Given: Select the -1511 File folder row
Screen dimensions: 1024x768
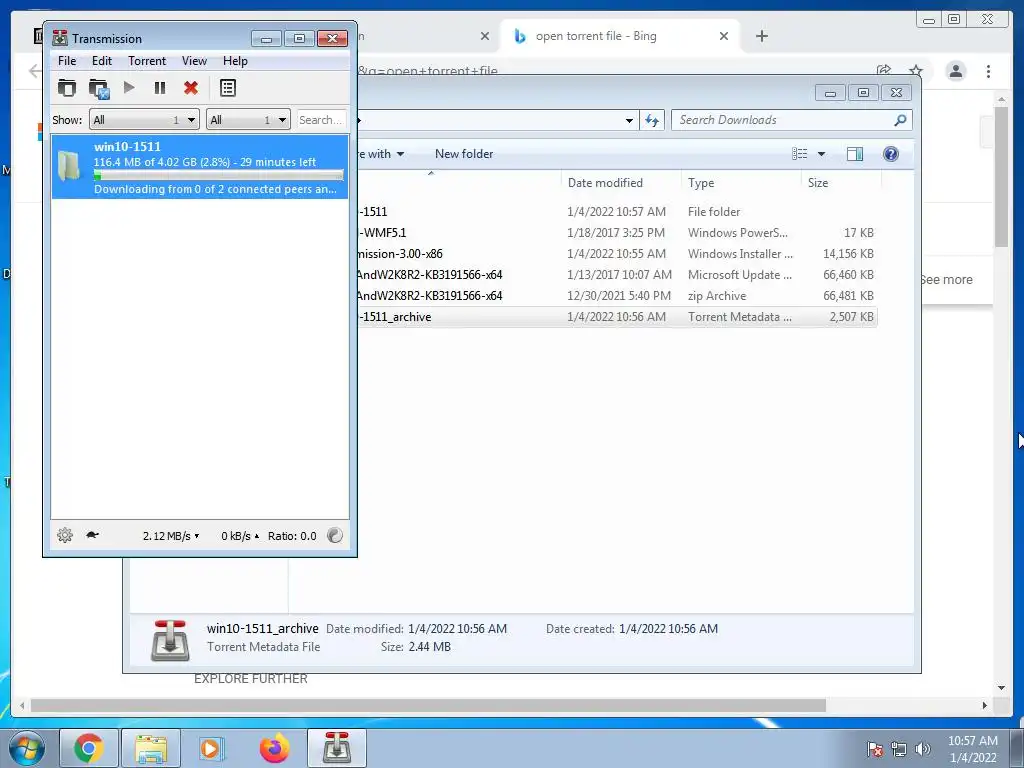Looking at the screenshot, I should tap(617, 212).
